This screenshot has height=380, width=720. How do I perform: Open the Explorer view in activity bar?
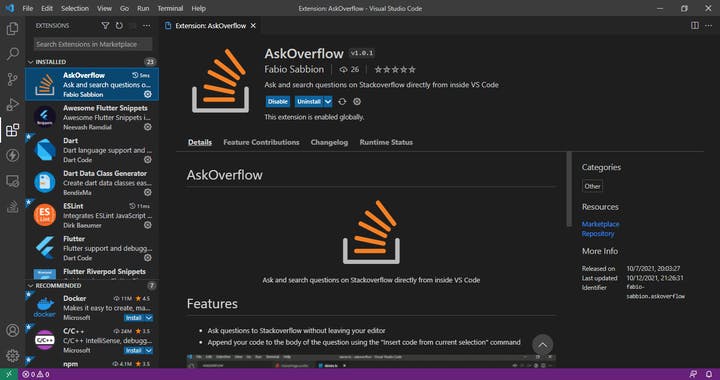pos(12,29)
